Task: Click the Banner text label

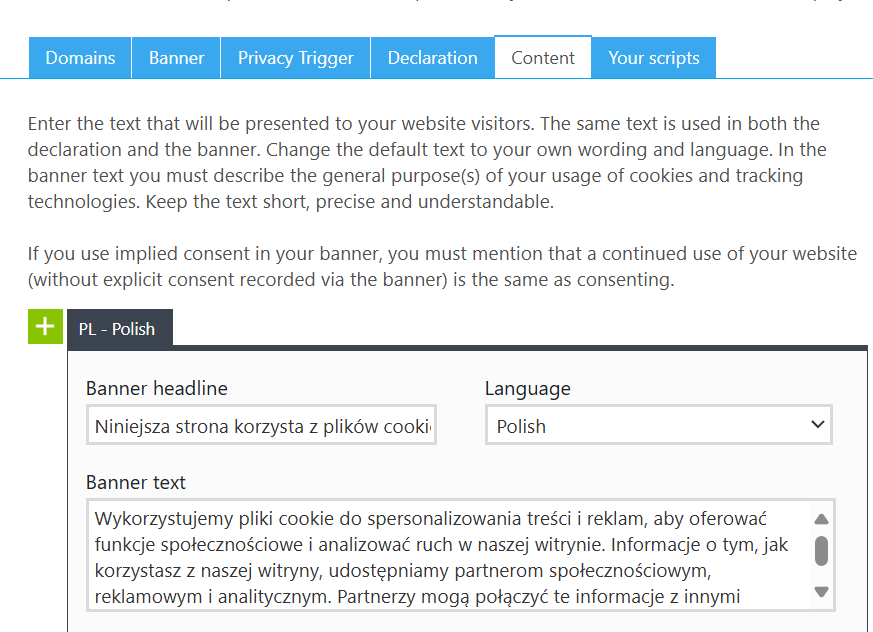Action: (136, 482)
